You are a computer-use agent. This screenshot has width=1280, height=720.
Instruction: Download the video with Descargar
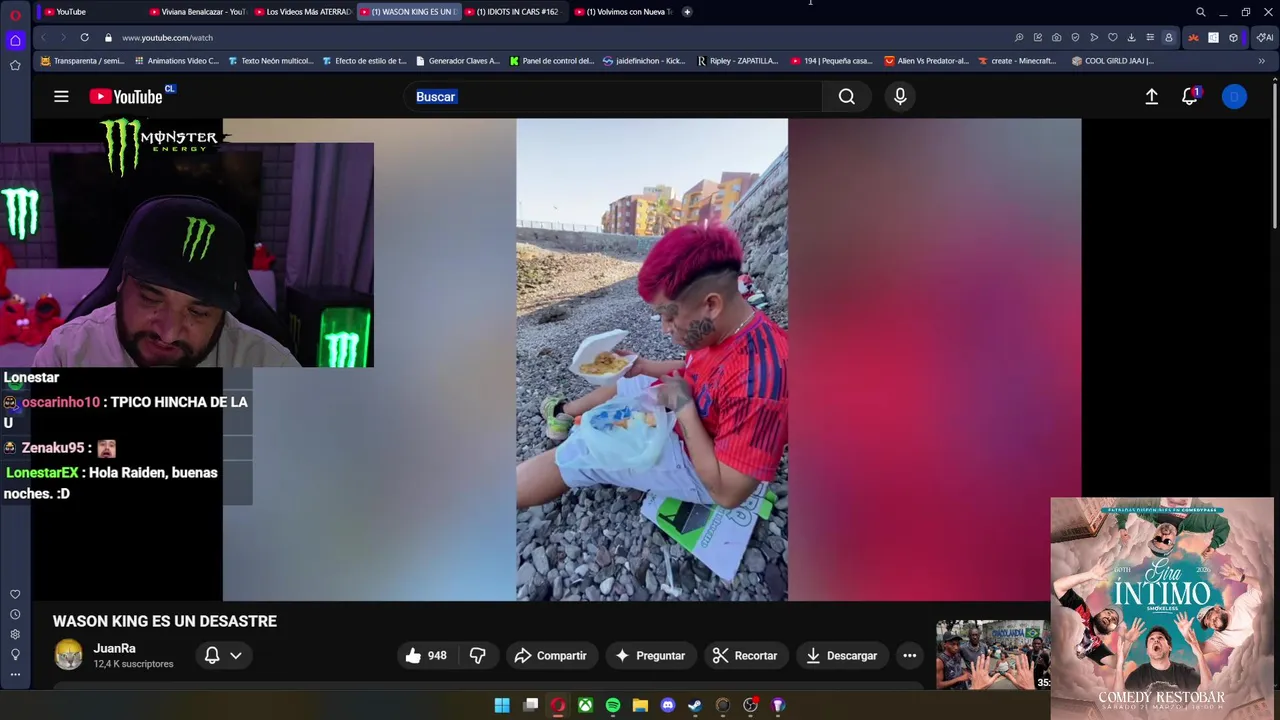[x=841, y=656]
